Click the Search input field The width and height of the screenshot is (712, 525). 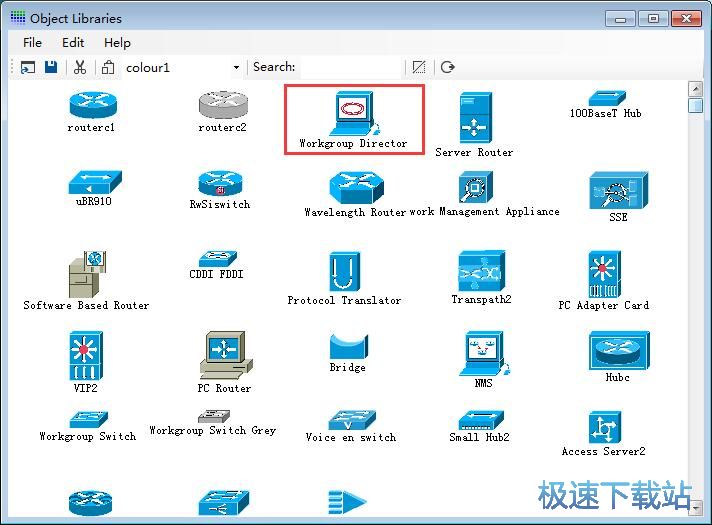(350, 67)
